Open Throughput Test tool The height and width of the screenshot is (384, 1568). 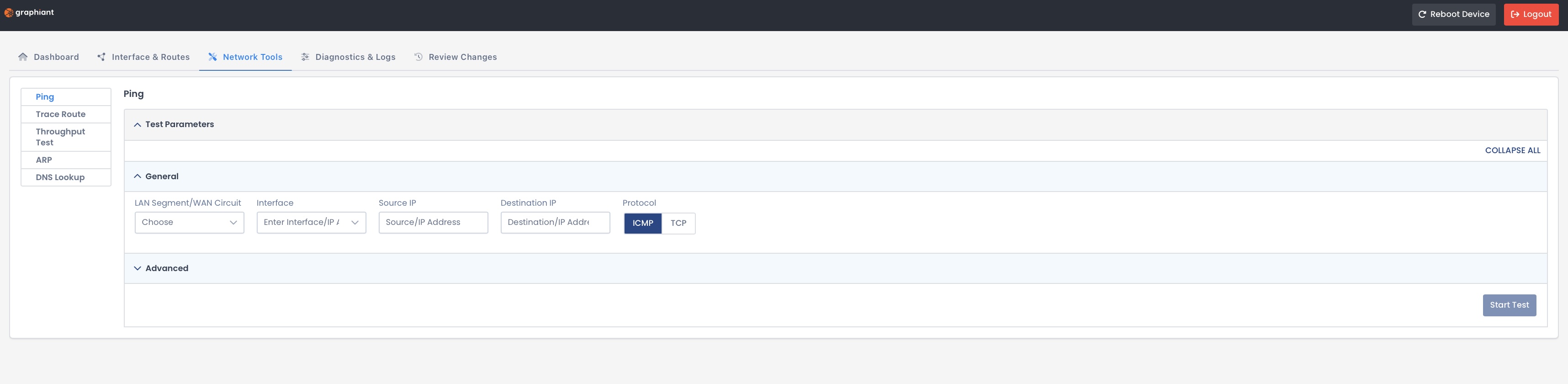[66, 137]
